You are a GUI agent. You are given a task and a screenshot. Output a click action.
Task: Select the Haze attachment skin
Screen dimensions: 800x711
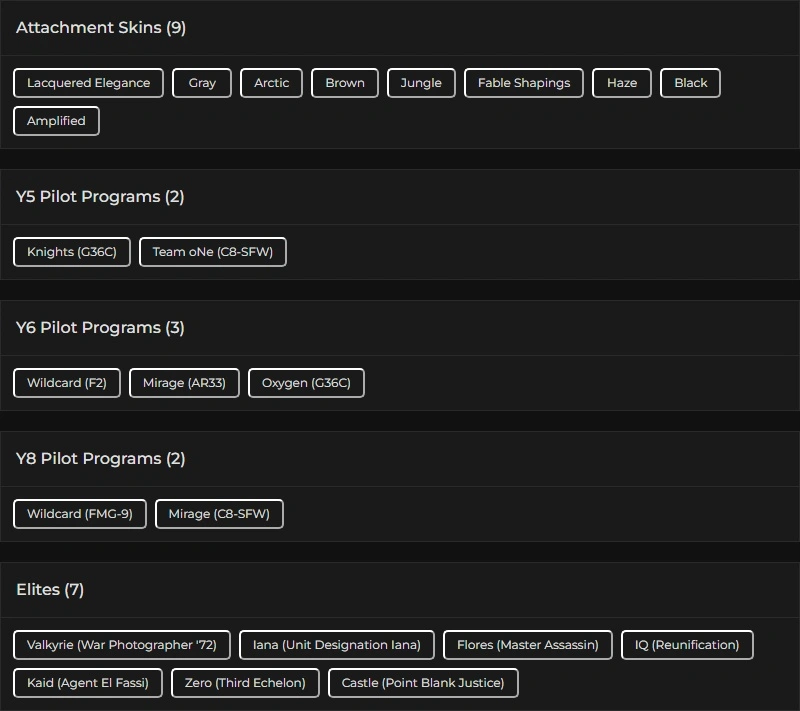click(621, 83)
